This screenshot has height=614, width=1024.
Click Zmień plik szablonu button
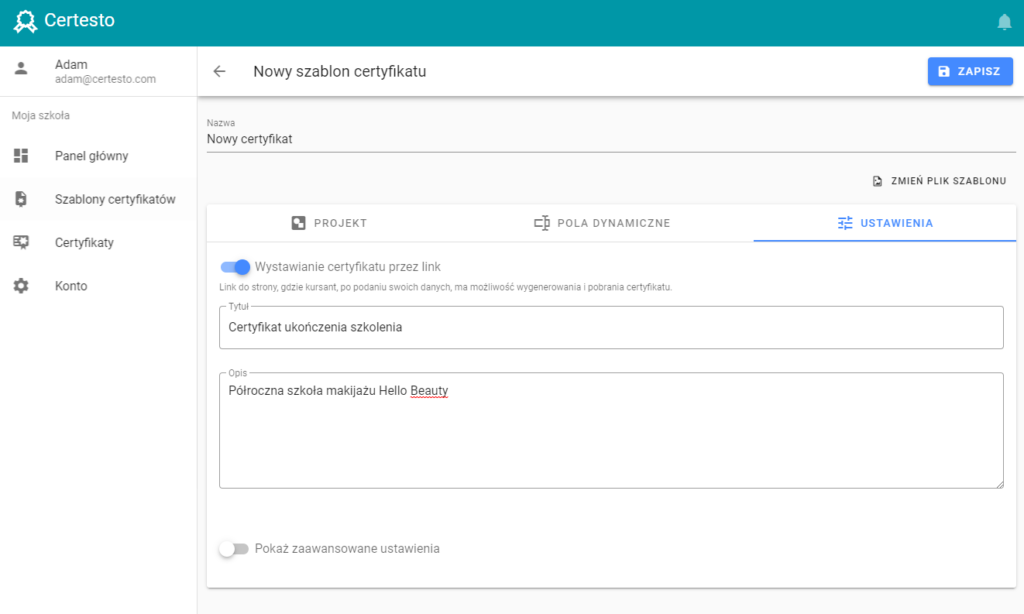tap(940, 181)
